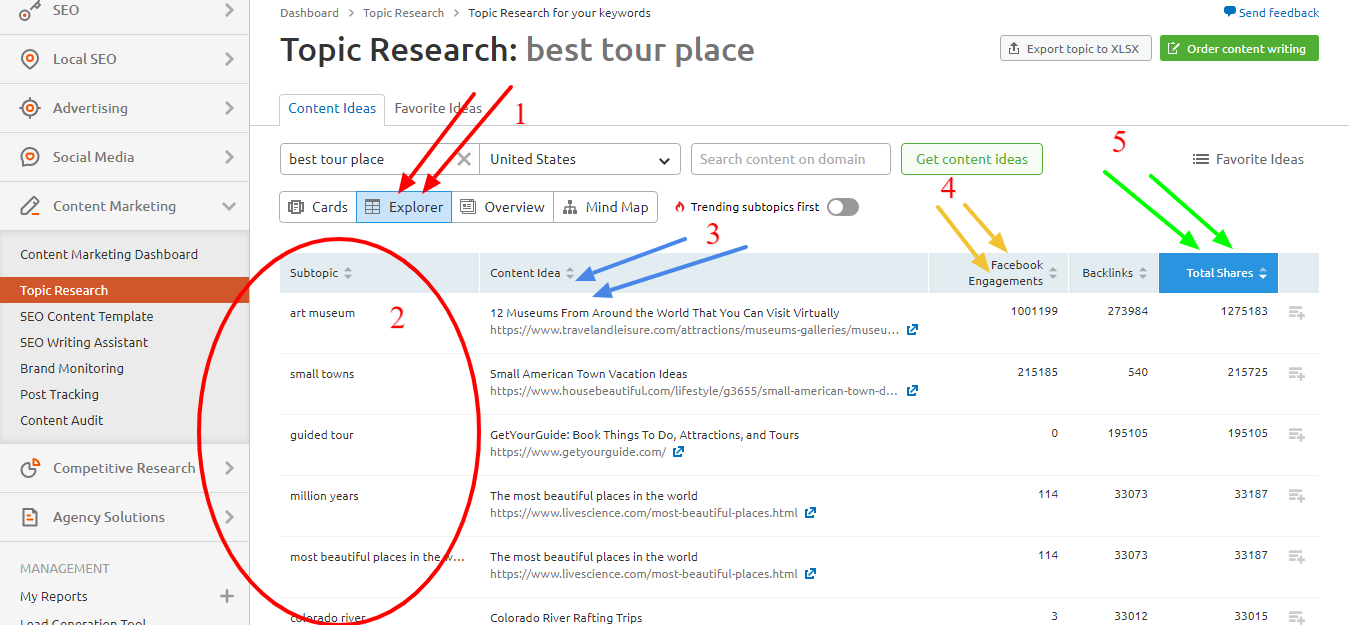Click Order content writing button
Image resolution: width=1349 pixels, height=625 pixels.
click(x=1239, y=48)
